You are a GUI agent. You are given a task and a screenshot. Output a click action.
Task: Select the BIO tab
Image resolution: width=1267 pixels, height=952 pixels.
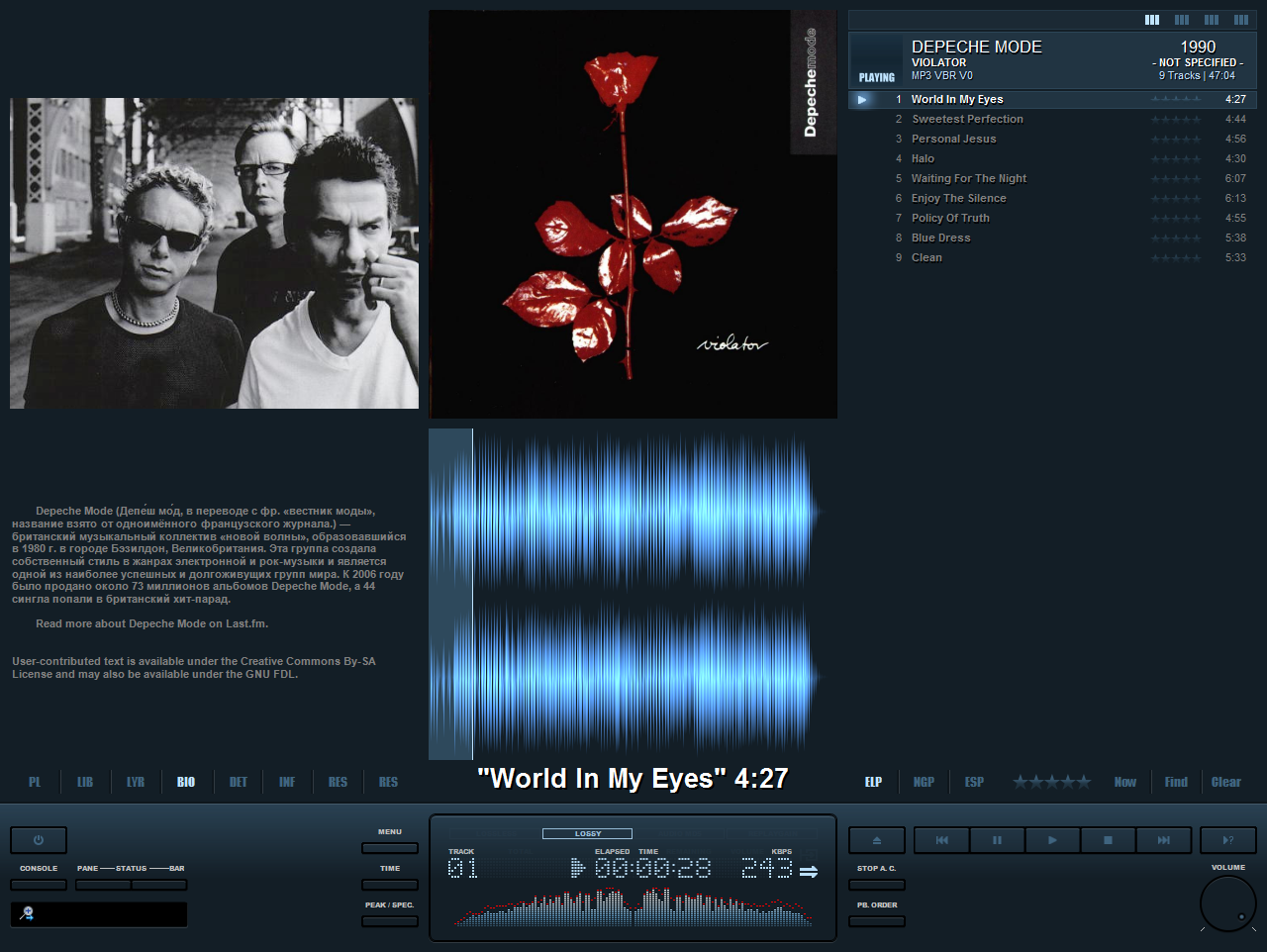pos(186,782)
